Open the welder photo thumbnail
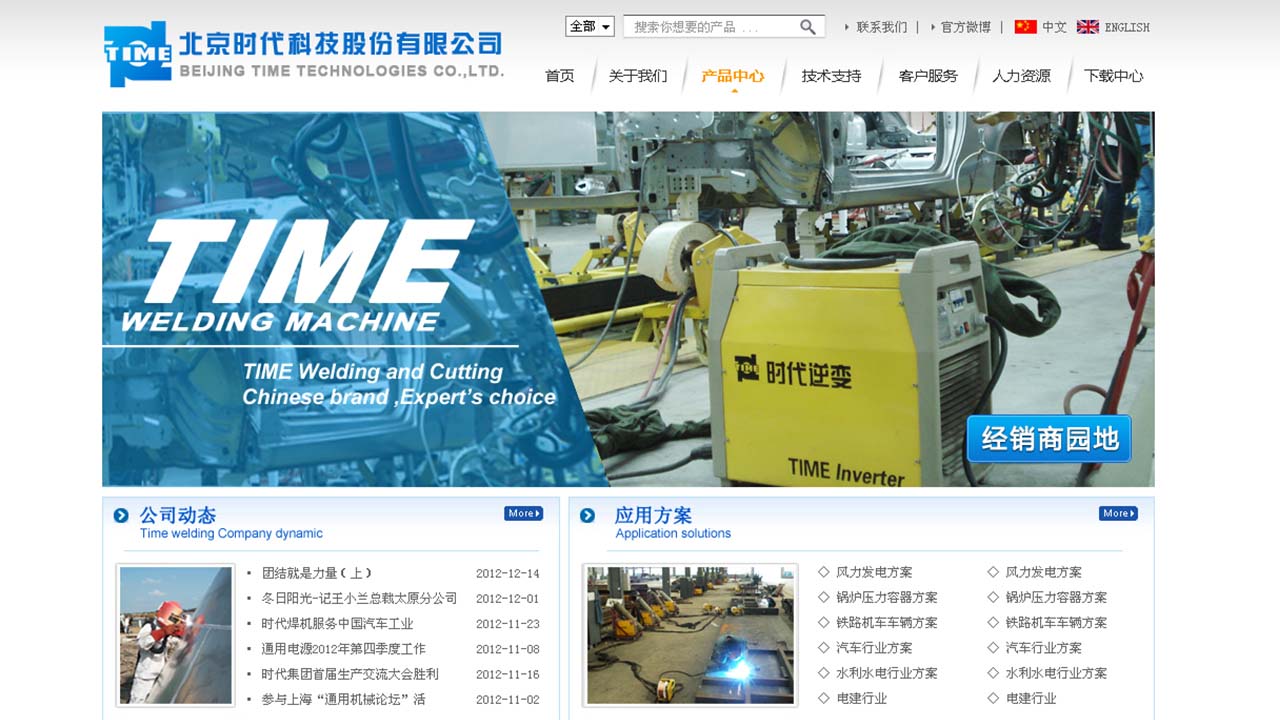 pyautogui.click(x=176, y=636)
